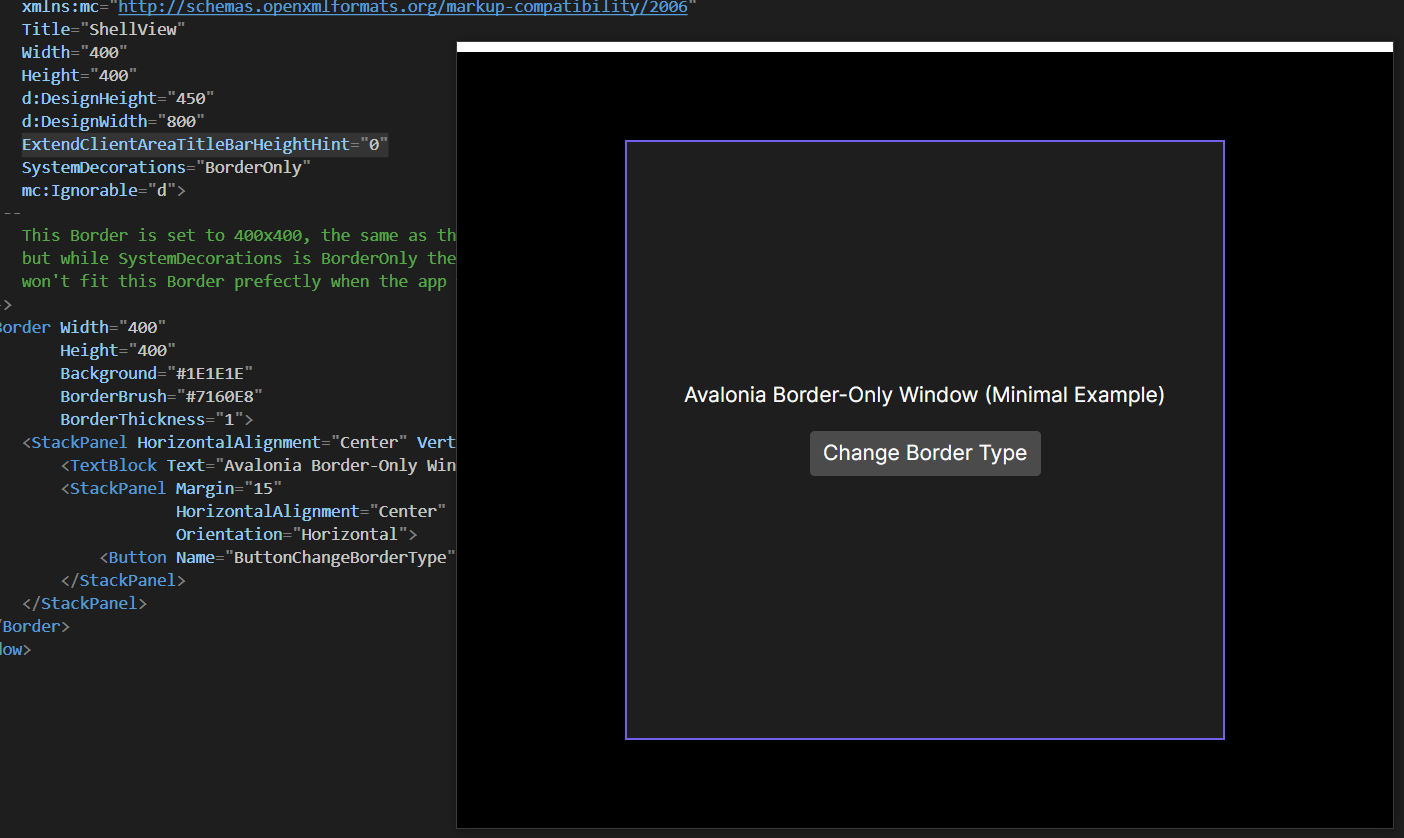Click the Background="#1E1E1E" color value
Image resolution: width=1404 pixels, height=838 pixels.
click(x=155, y=372)
